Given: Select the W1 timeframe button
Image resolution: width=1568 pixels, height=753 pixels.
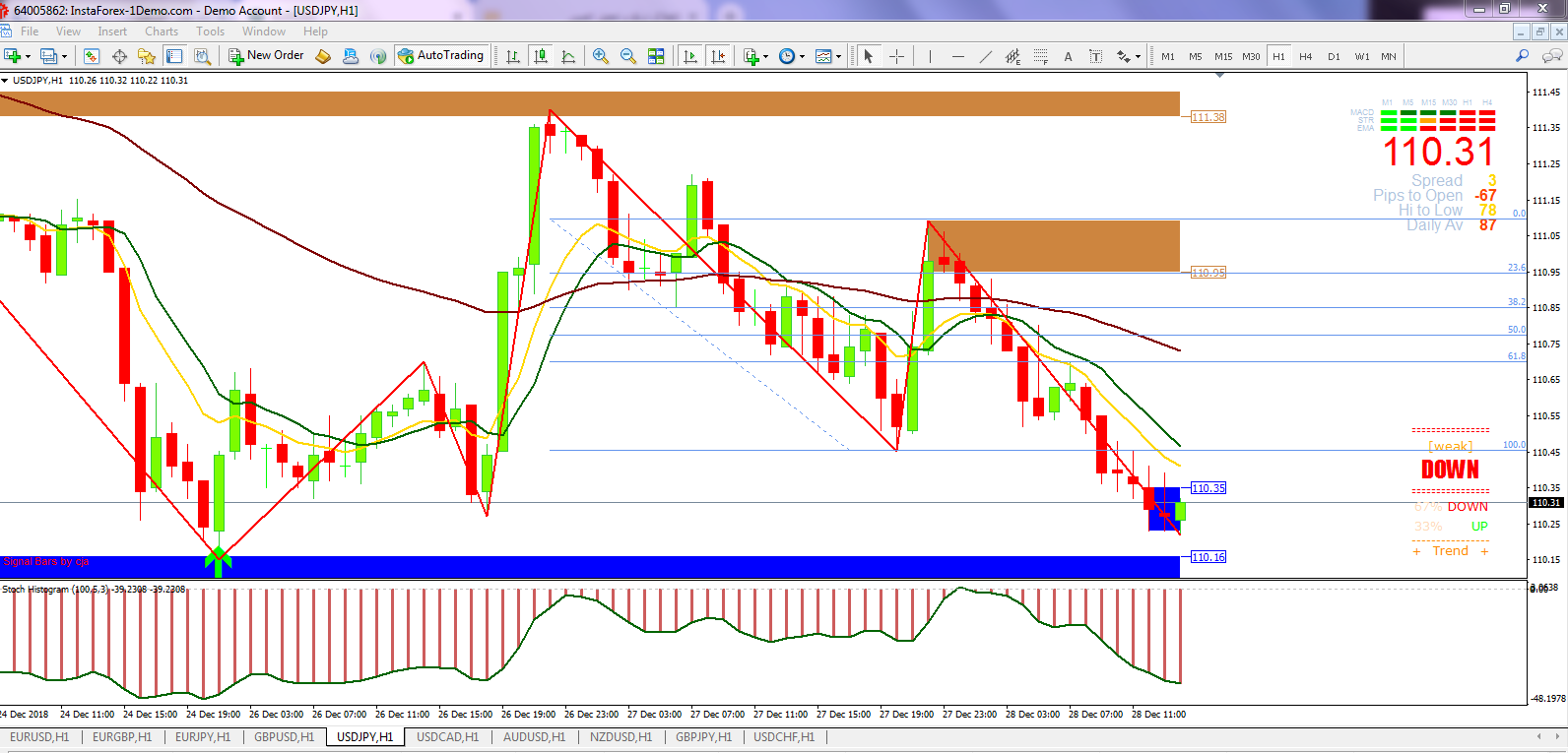Looking at the screenshot, I should (x=1361, y=56).
